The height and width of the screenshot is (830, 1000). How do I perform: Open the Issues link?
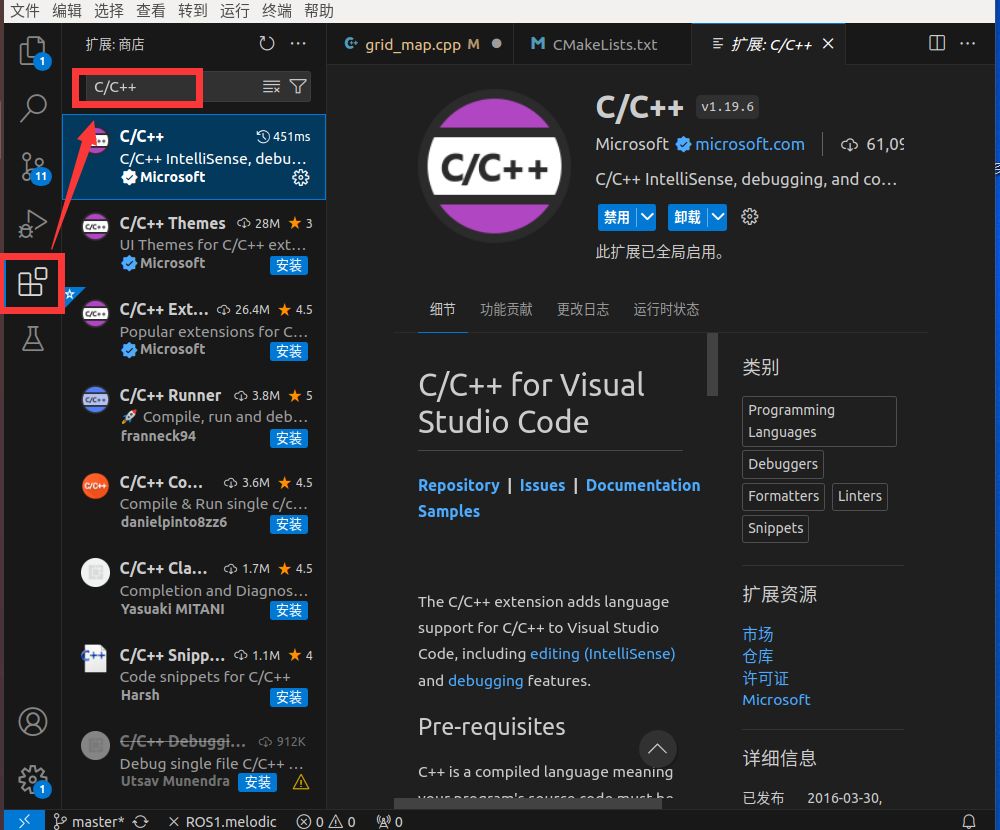point(542,485)
